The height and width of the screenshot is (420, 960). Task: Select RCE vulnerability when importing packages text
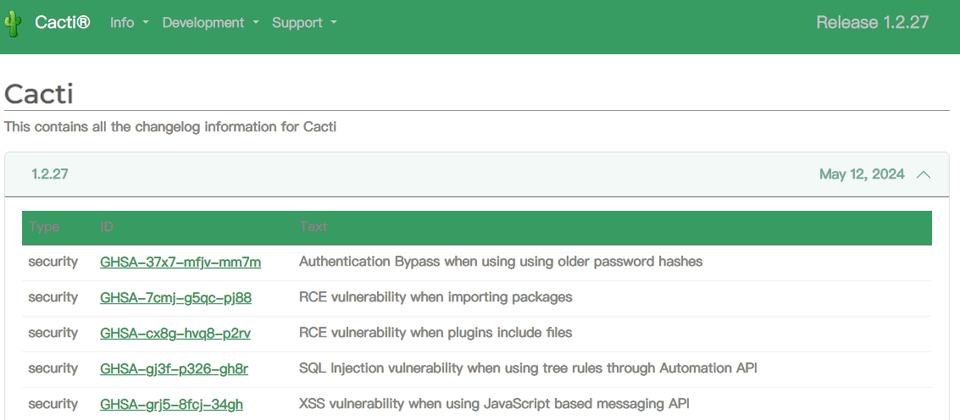435,298
